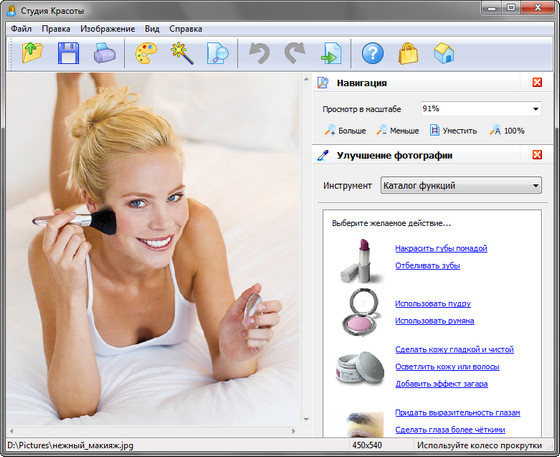Click the redo arrow icon
560x457 pixels.
pos(295,53)
